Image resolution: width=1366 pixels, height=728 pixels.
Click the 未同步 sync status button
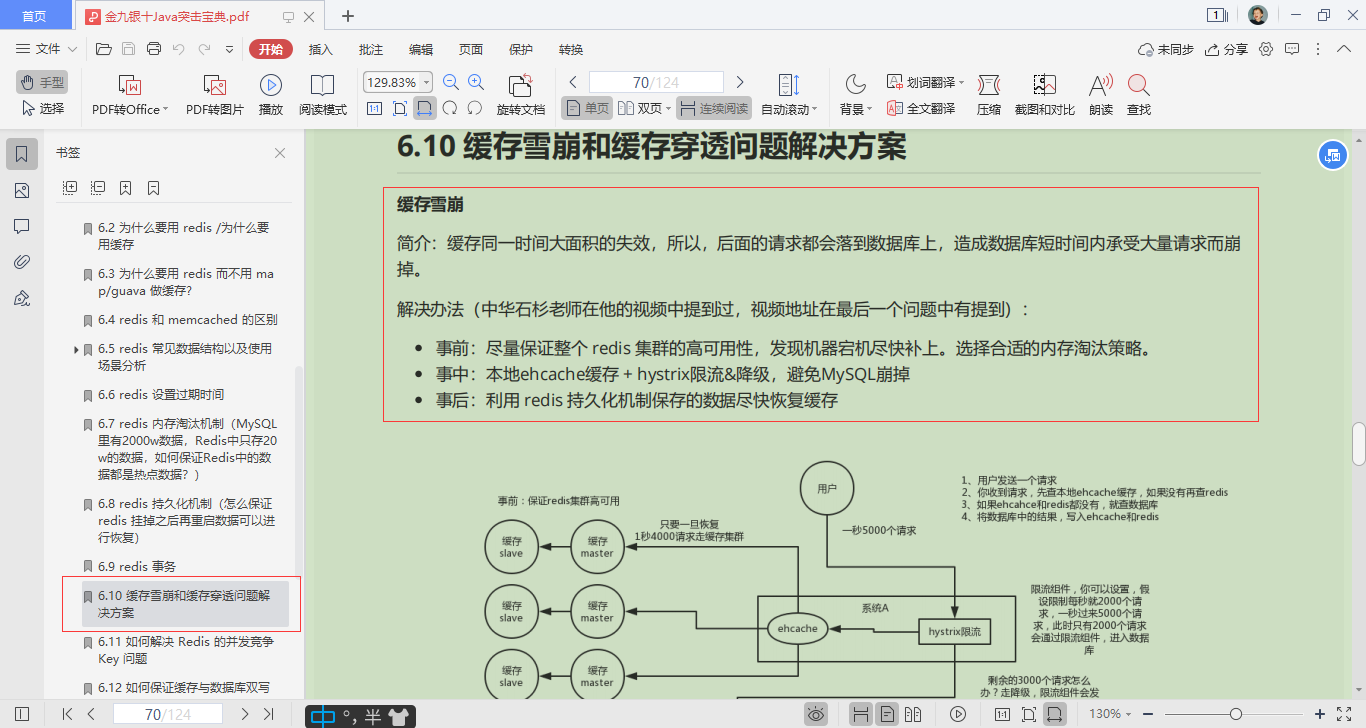pos(1166,49)
